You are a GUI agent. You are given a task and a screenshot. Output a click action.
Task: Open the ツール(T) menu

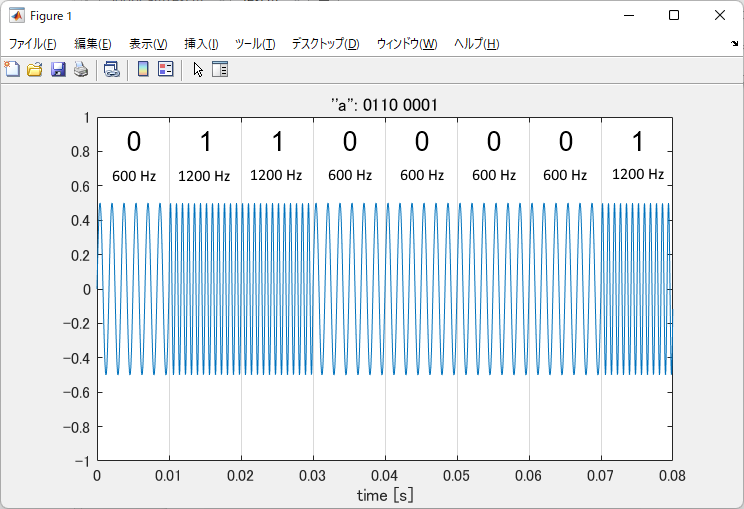coord(255,44)
